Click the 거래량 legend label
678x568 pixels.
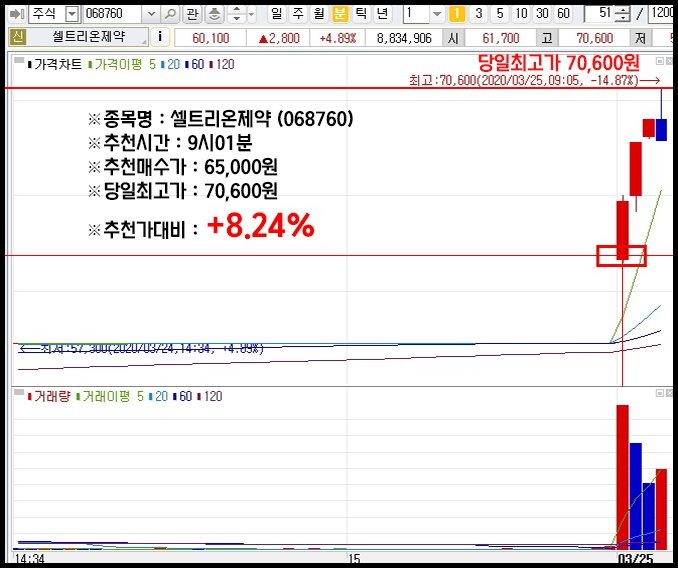point(52,396)
